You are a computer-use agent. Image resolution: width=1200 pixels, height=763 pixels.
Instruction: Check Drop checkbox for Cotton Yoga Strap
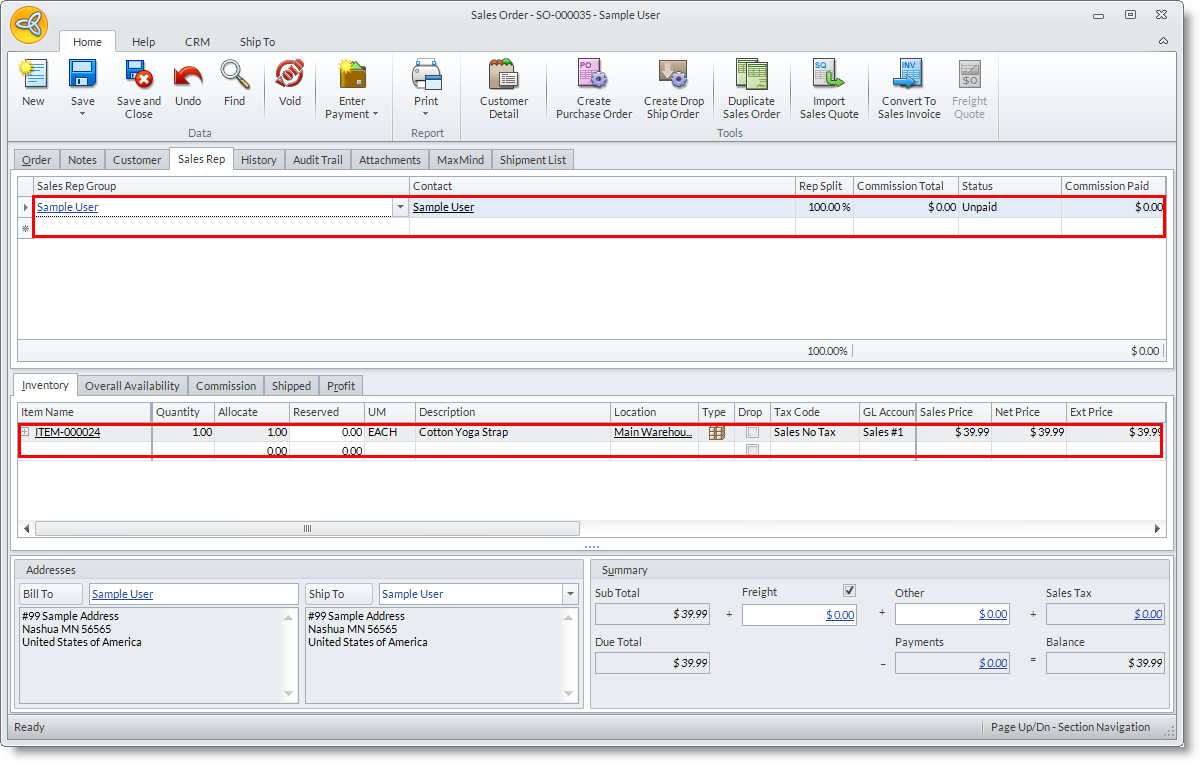coord(752,433)
